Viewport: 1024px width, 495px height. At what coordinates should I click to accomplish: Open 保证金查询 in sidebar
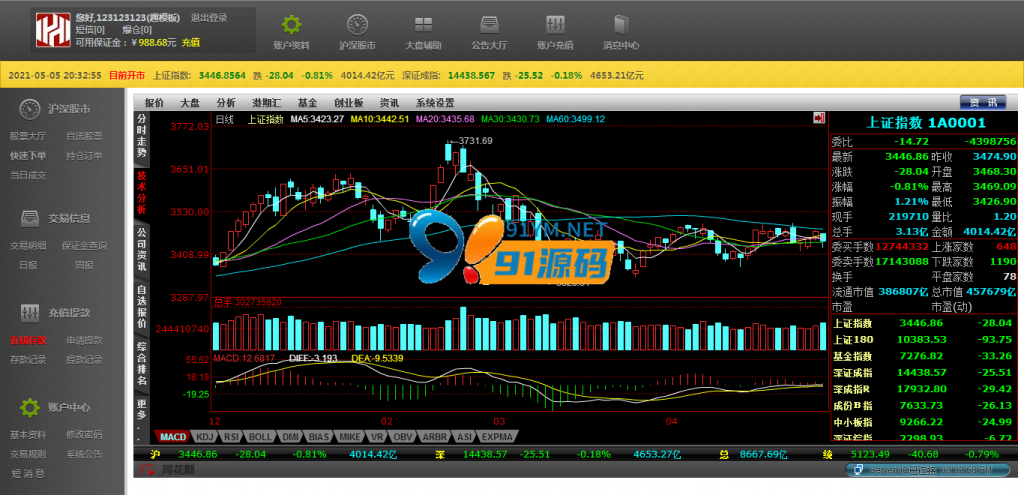pos(84,246)
